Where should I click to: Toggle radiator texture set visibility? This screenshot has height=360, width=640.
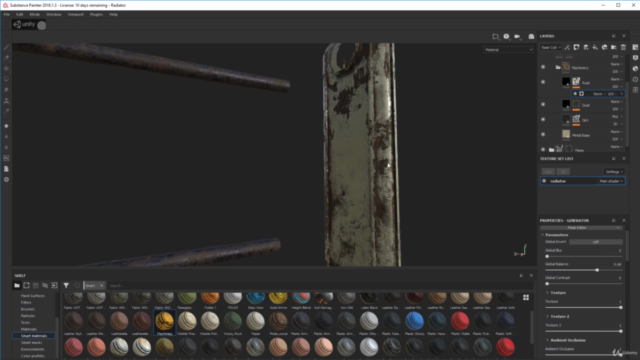coord(544,181)
